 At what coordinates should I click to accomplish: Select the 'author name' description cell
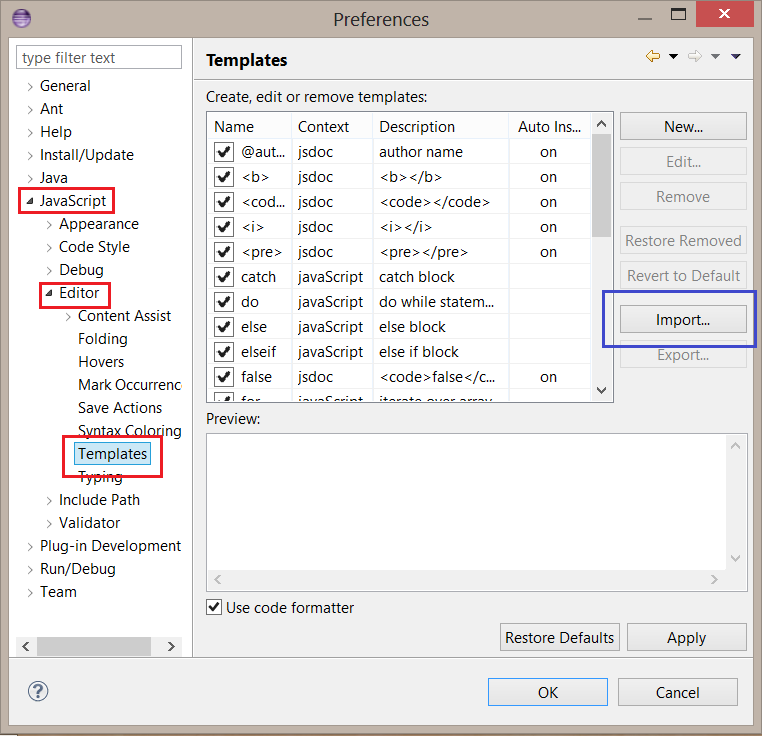click(421, 152)
